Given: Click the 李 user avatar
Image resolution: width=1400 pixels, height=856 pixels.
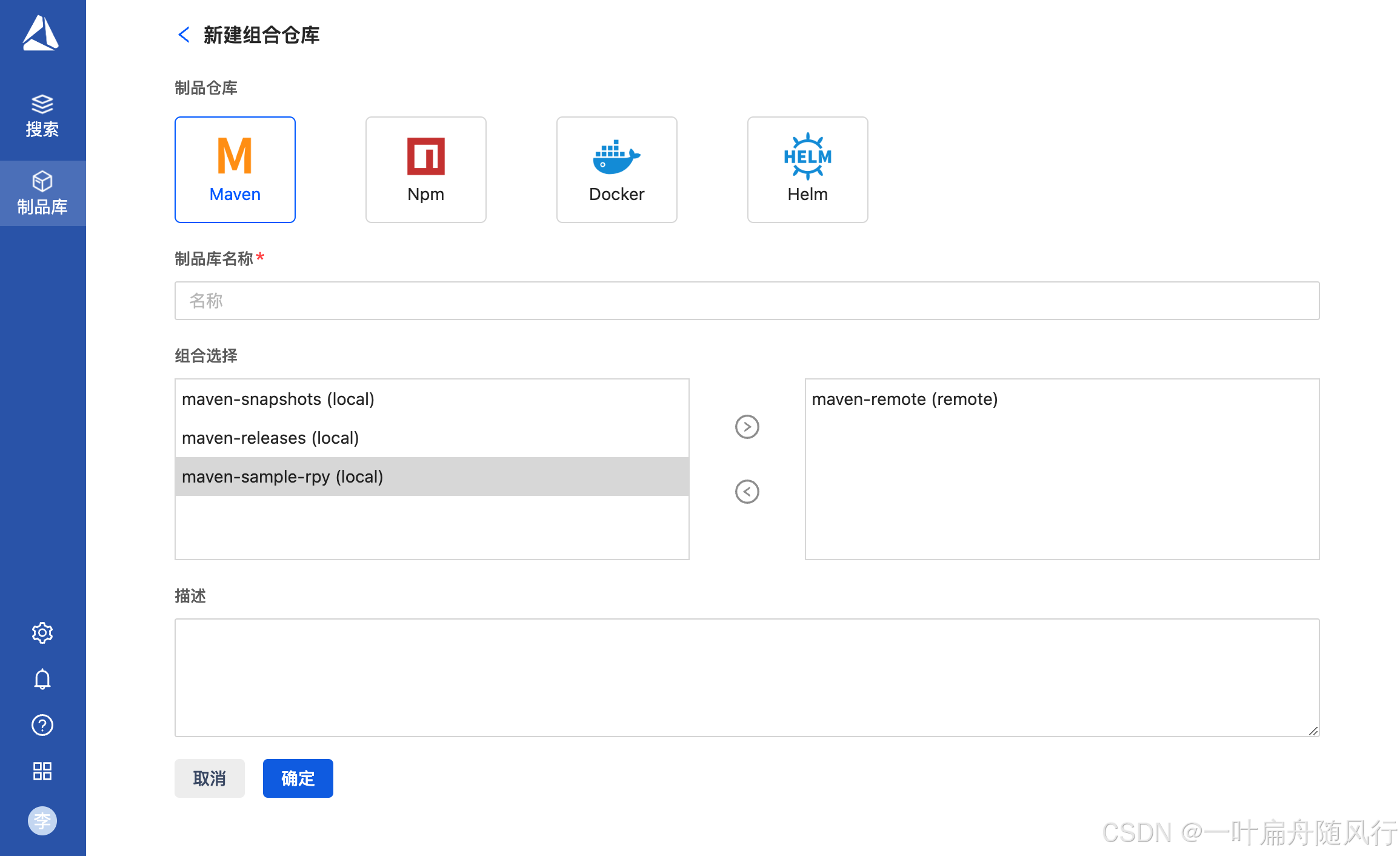Looking at the screenshot, I should point(42,821).
